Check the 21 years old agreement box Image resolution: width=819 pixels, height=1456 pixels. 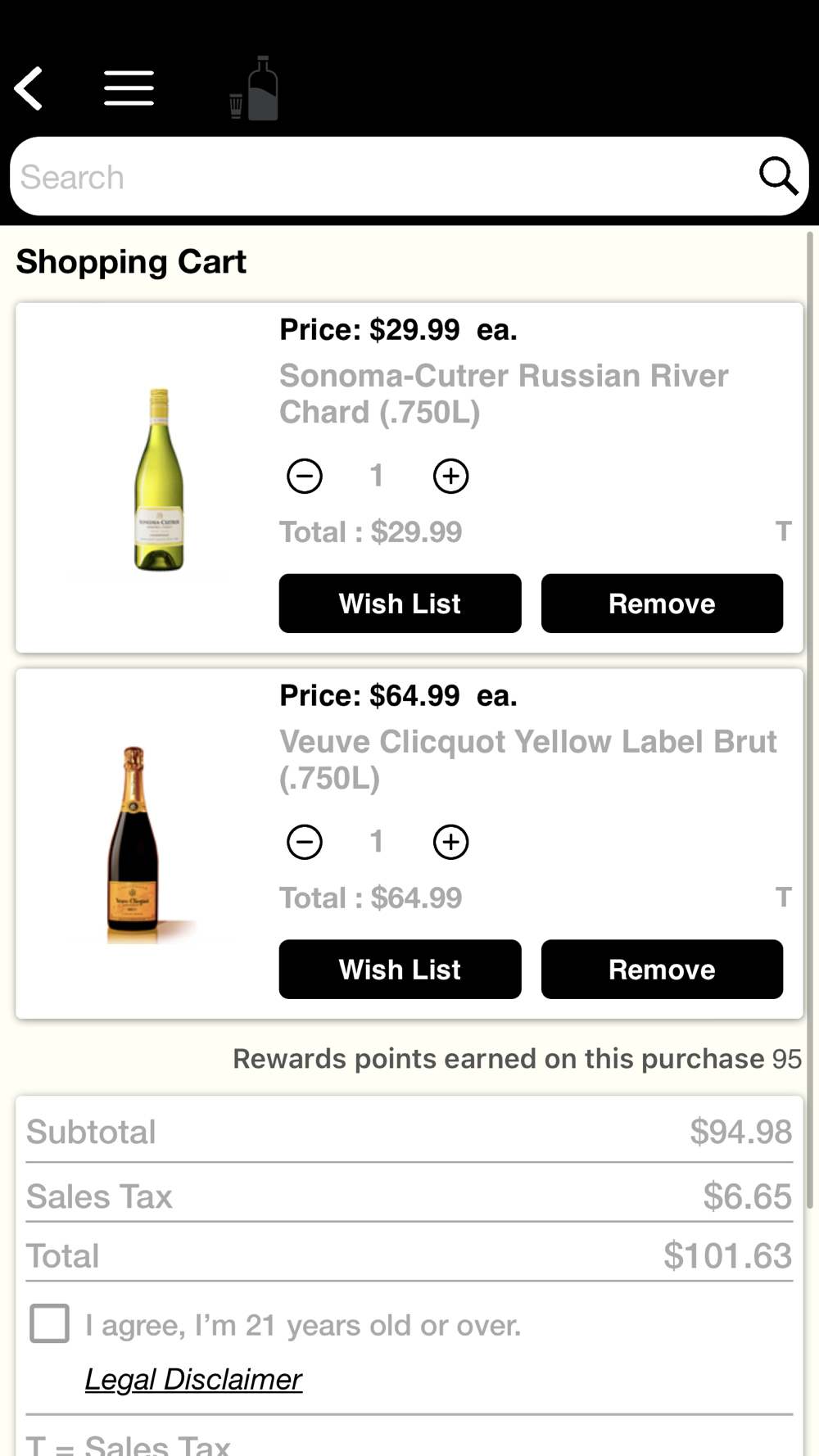click(49, 1323)
